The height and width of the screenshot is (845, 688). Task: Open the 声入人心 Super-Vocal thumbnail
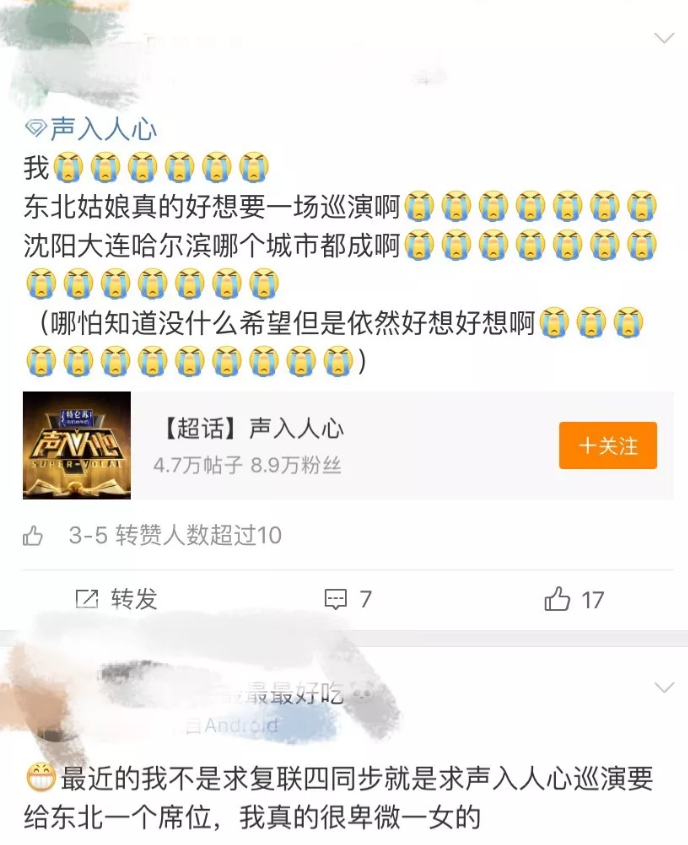coord(77,445)
